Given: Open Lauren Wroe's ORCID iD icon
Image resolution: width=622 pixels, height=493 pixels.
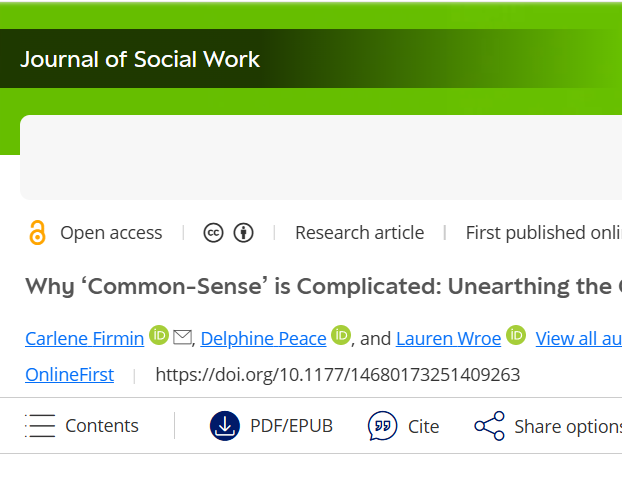Looking at the screenshot, I should (516, 336).
